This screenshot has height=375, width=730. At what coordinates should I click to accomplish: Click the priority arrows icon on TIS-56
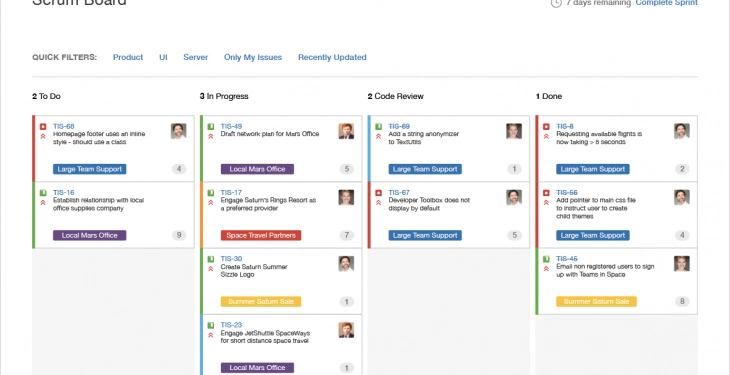546,203
